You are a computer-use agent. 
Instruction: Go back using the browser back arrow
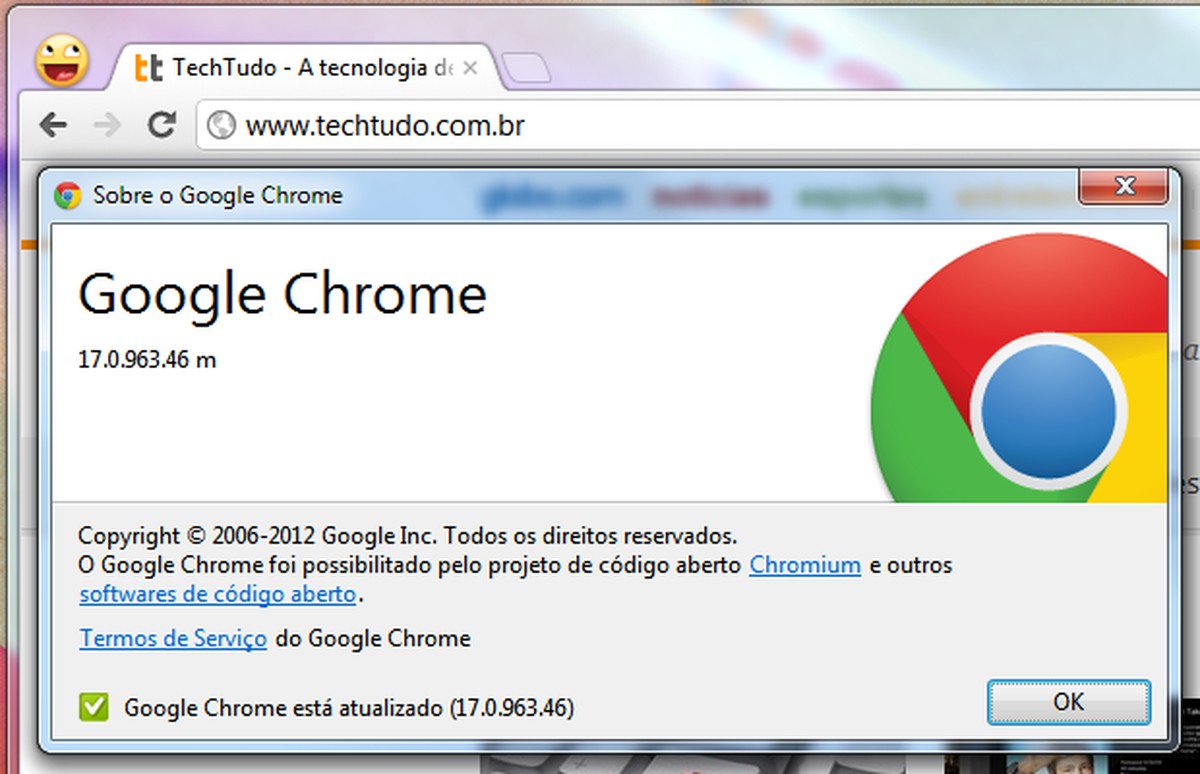[53, 125]
